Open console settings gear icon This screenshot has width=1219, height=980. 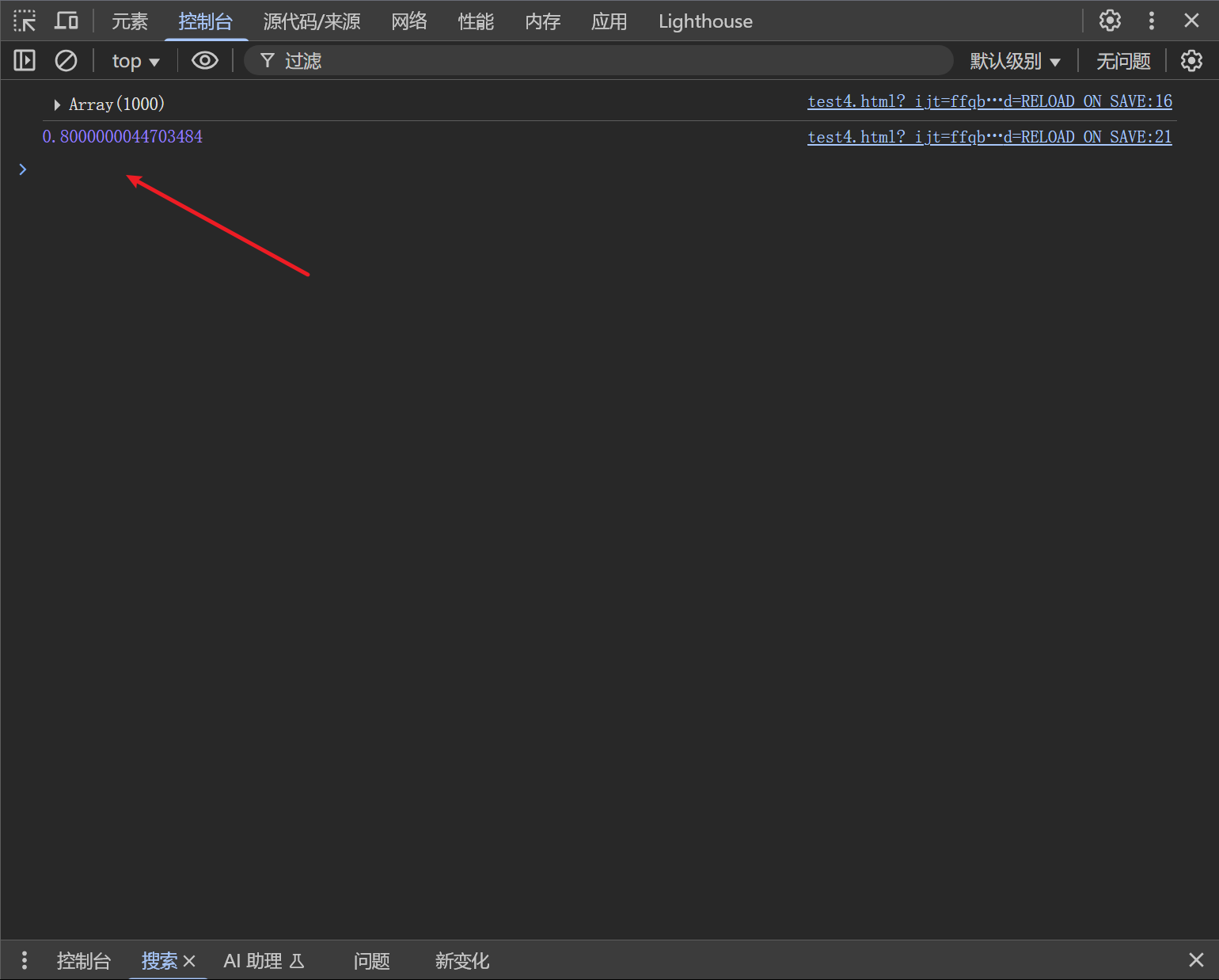[x=1191, y=60]
